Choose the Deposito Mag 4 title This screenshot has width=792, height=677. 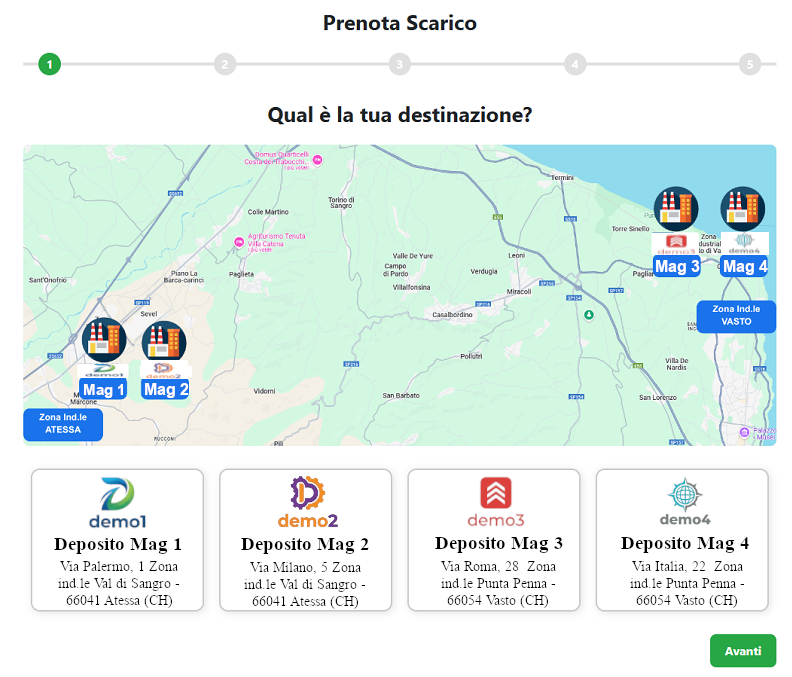click(x=685, y=543)
